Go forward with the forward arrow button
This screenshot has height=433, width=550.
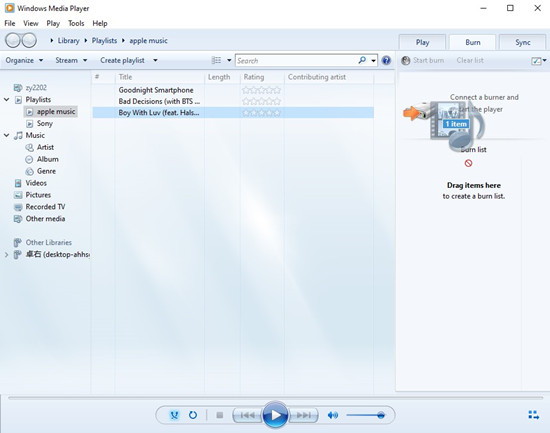click(x=29, y=40)
